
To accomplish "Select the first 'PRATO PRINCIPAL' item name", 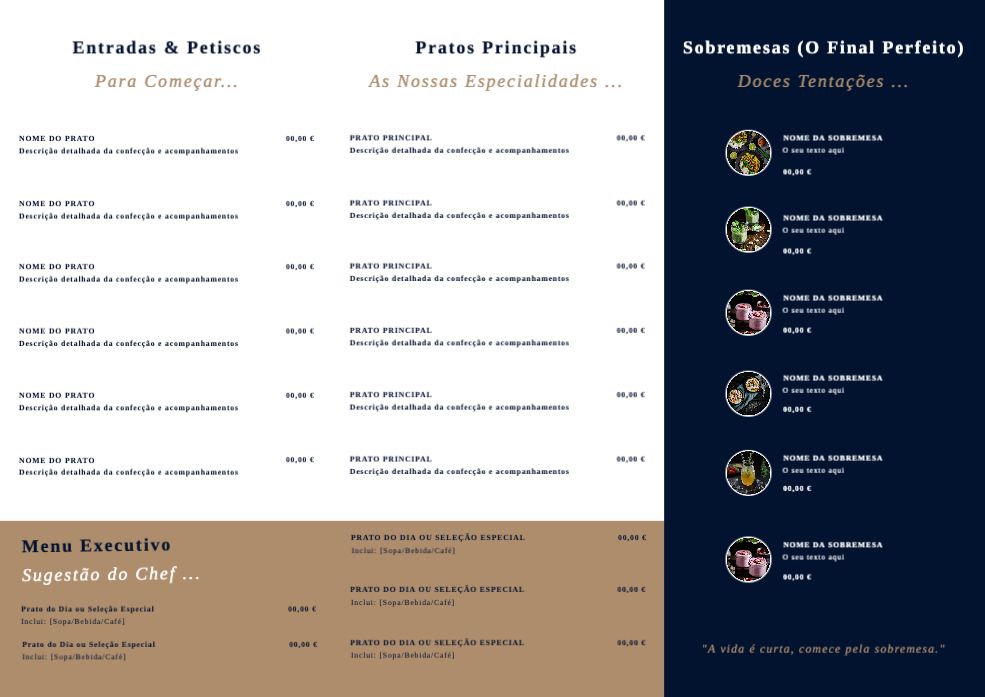I will coord(391,138).
